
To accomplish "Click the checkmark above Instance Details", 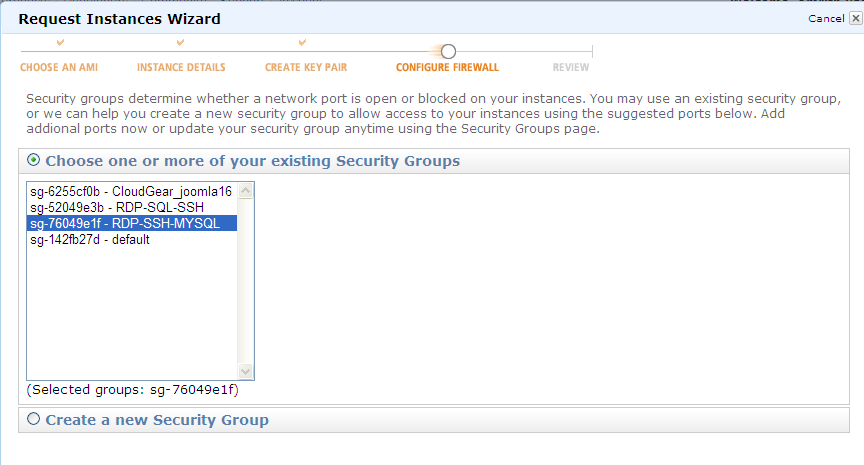I will coord(180,42).
